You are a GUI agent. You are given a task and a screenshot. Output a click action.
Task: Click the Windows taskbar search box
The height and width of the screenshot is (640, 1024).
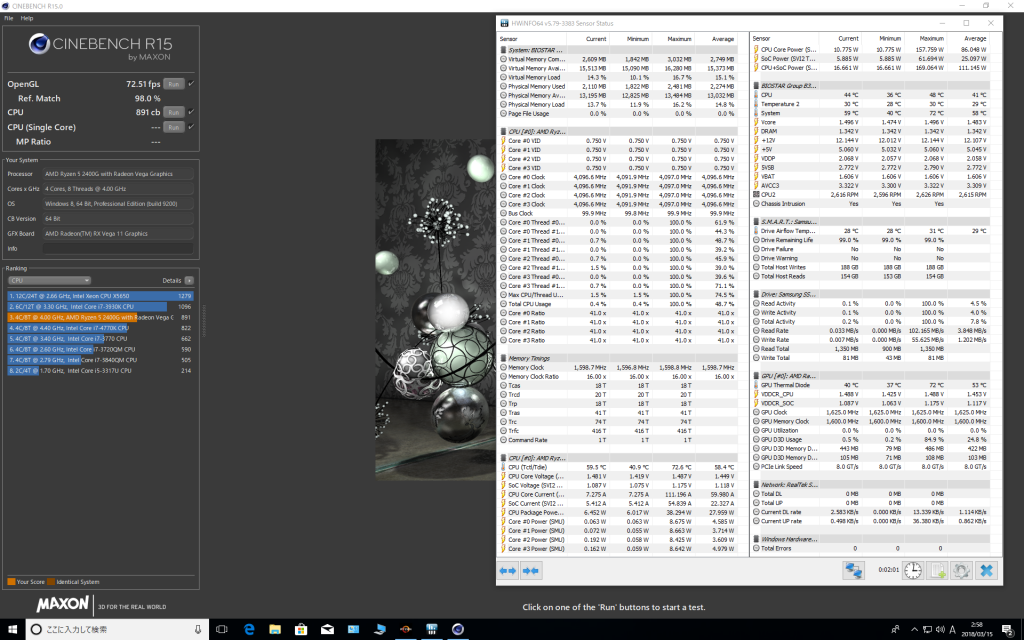coord(117,630)
